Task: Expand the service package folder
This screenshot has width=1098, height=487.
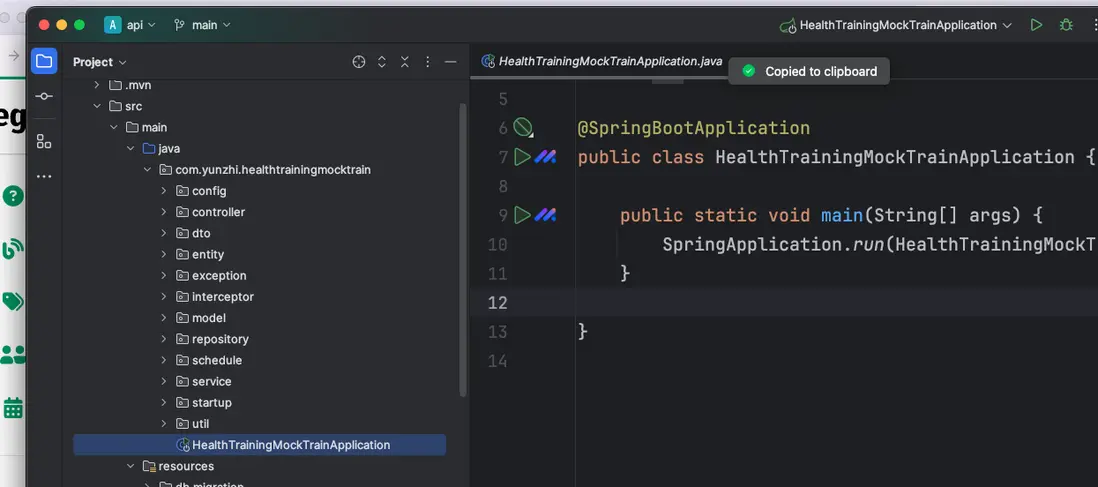Action: point(164,381)
